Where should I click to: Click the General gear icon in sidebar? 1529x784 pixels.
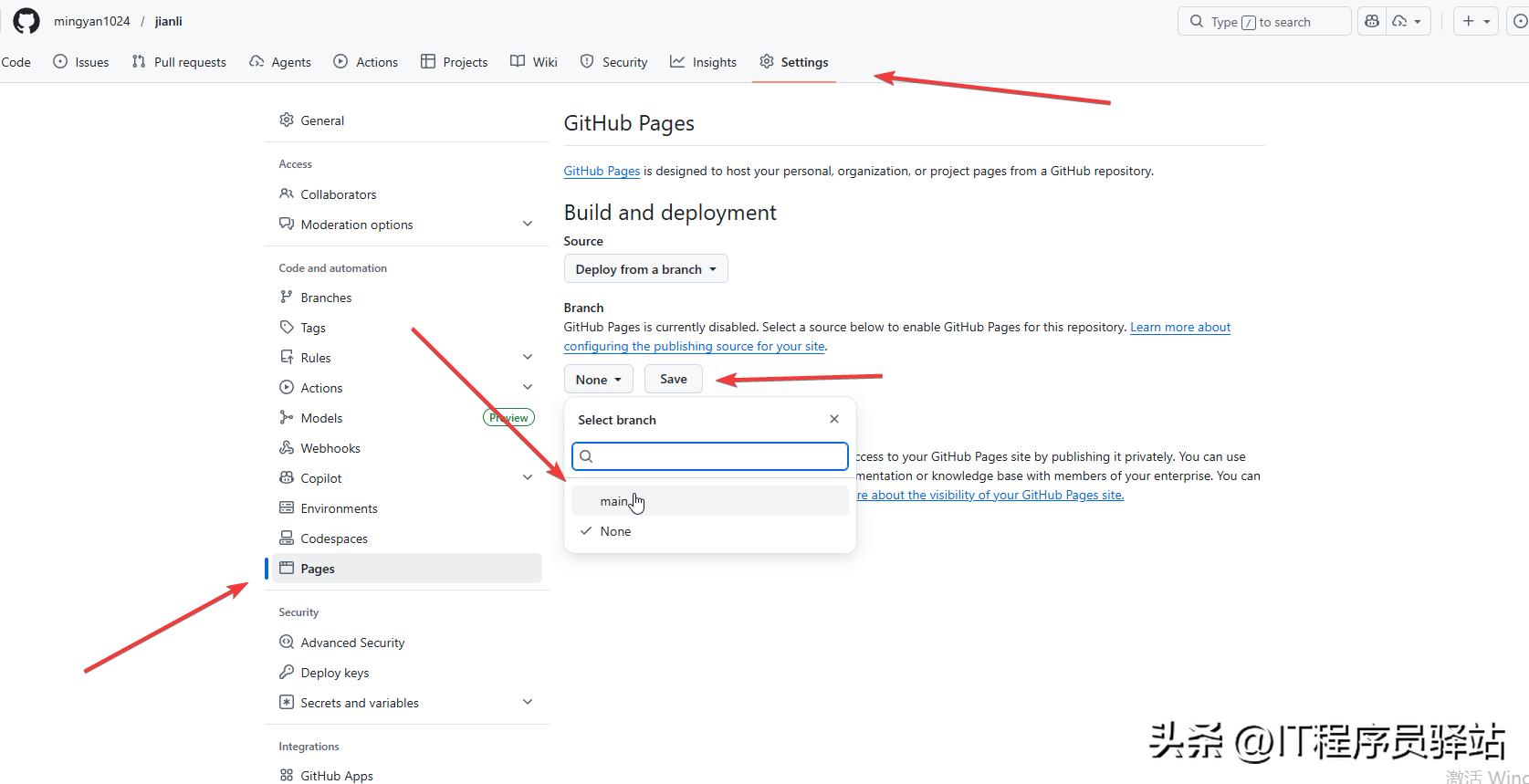(287, 120)
